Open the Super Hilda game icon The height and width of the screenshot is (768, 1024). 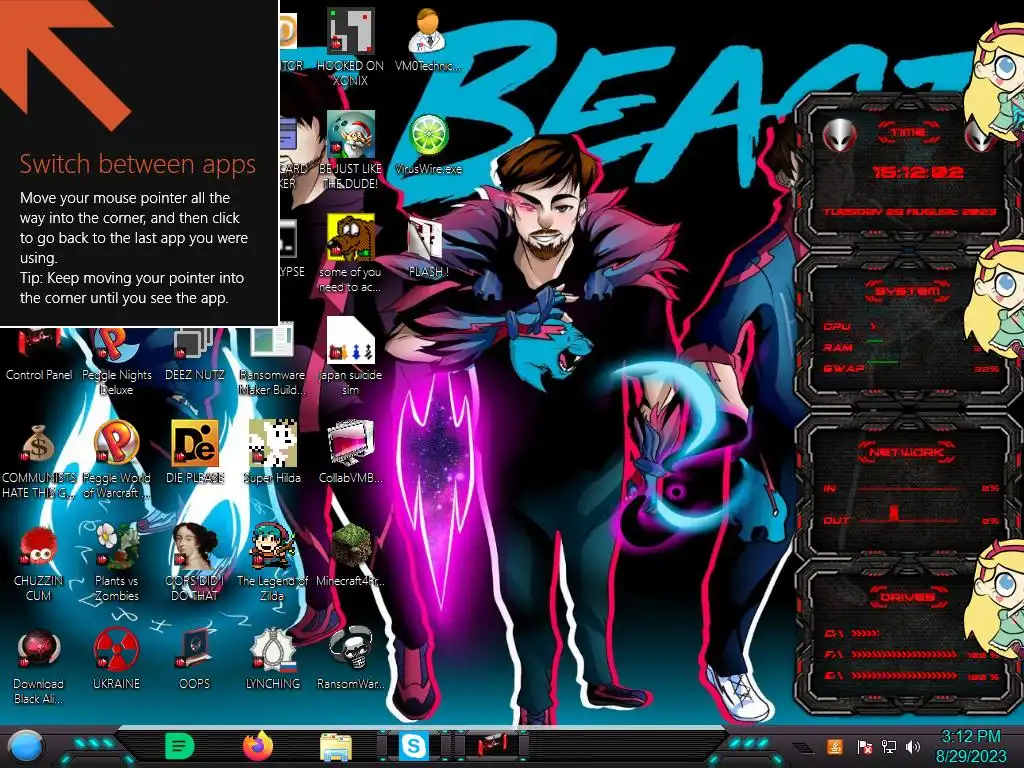[x=272, y=453]
